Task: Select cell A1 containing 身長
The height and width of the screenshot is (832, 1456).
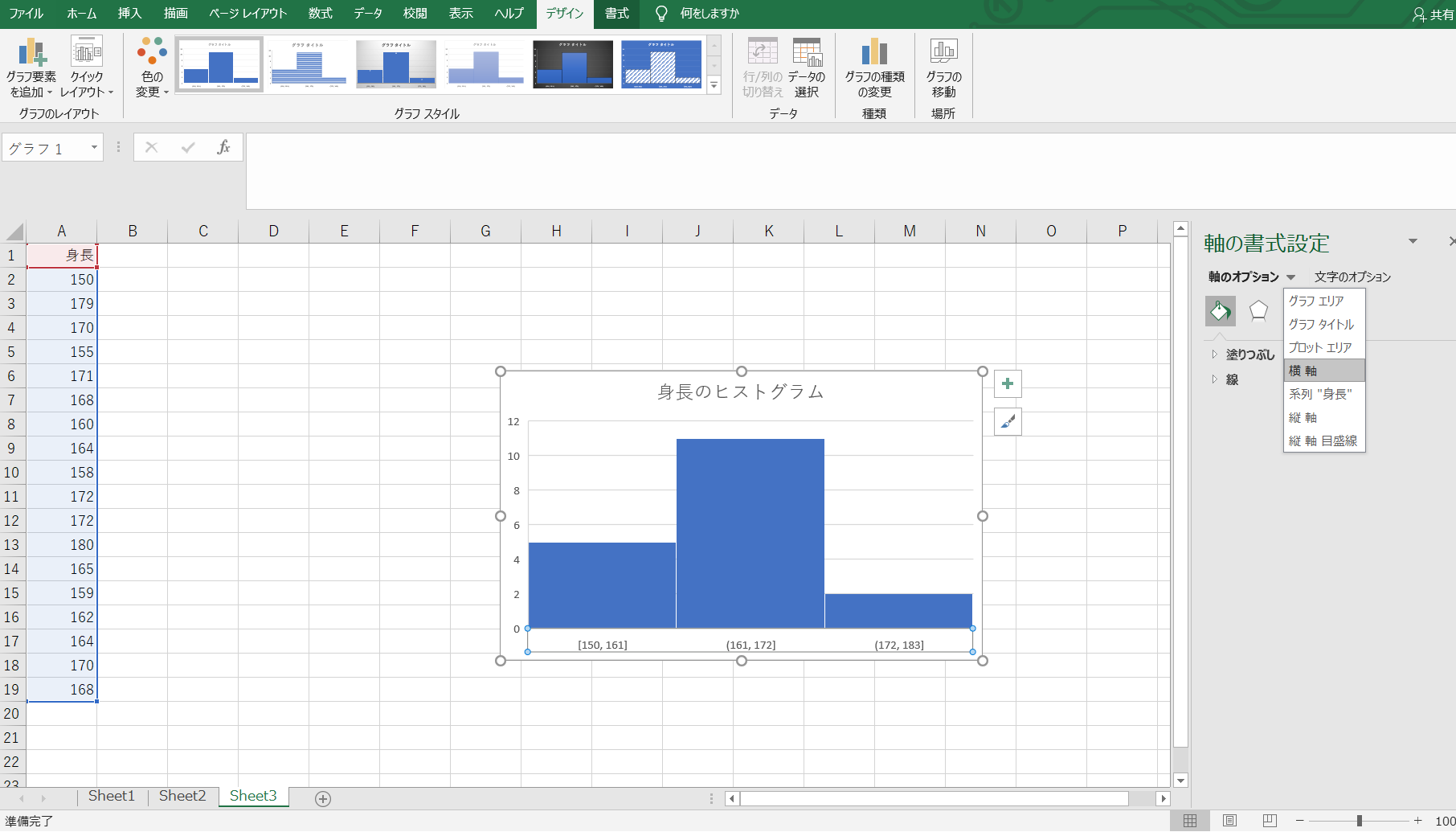Action: pos(62,256)
